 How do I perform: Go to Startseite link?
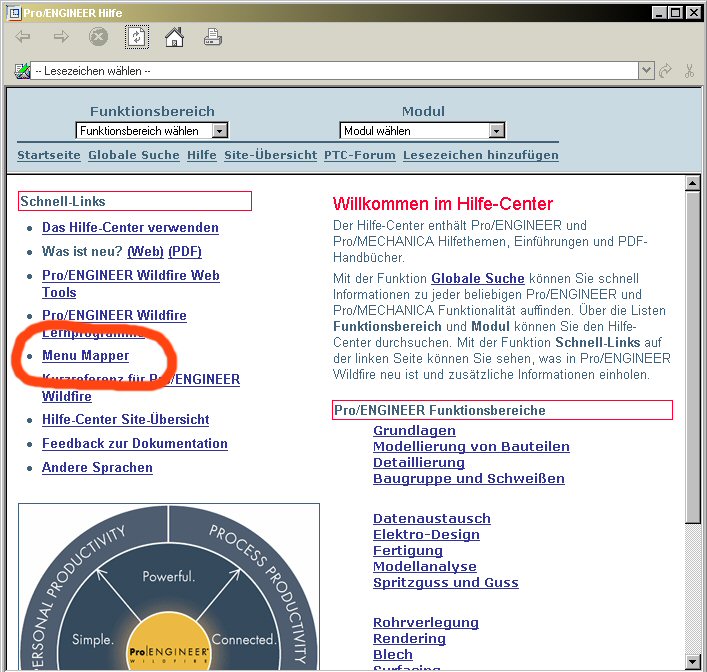point(49,155)
